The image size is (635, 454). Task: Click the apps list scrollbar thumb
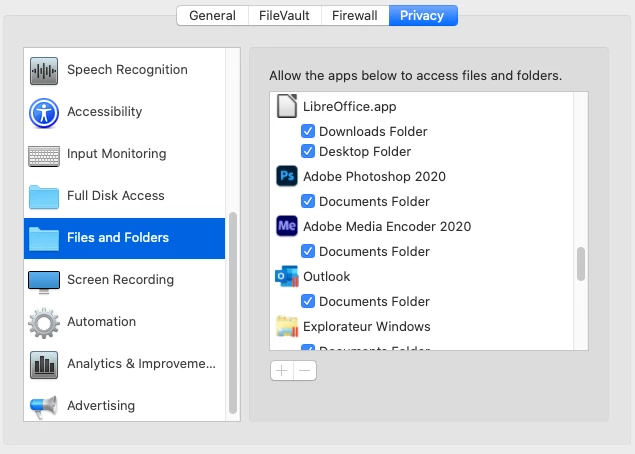coord(581,264)
